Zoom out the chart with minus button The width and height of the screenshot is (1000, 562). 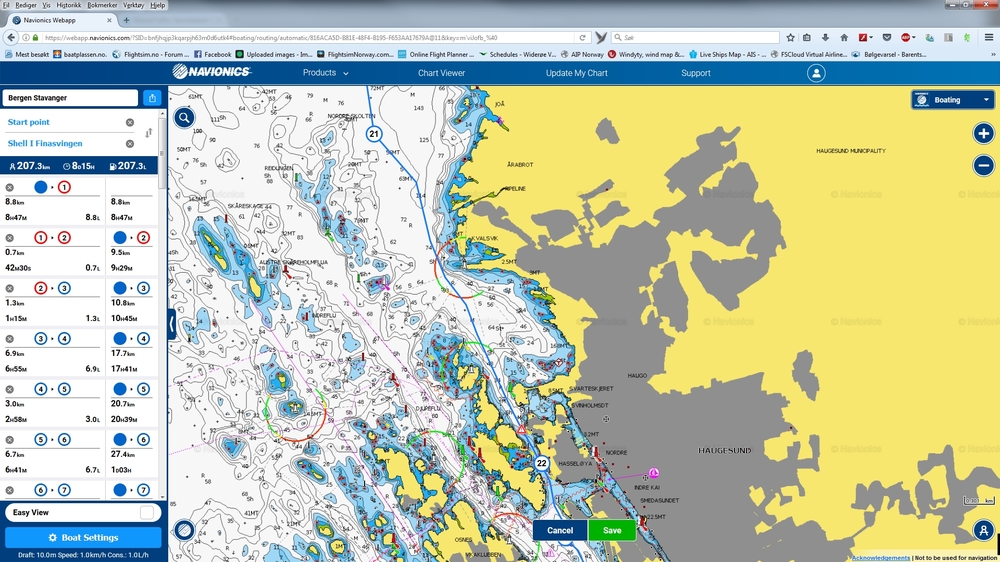coord(983,165)
